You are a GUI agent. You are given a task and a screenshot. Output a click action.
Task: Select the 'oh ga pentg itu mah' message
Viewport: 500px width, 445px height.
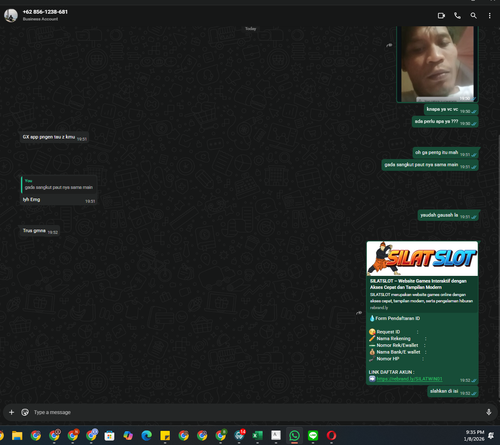[x=446, y=153]
